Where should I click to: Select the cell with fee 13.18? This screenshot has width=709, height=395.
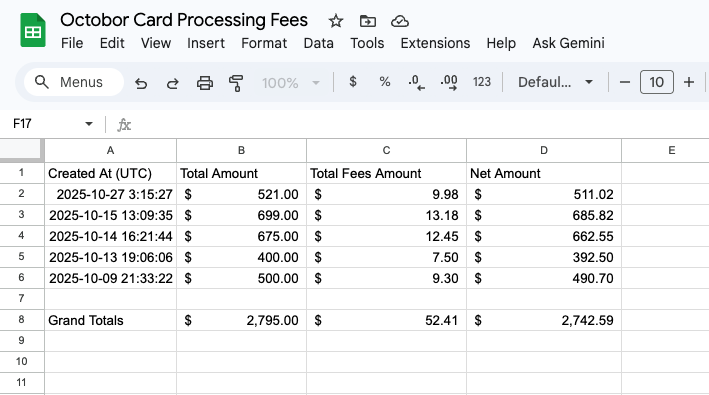386,215
